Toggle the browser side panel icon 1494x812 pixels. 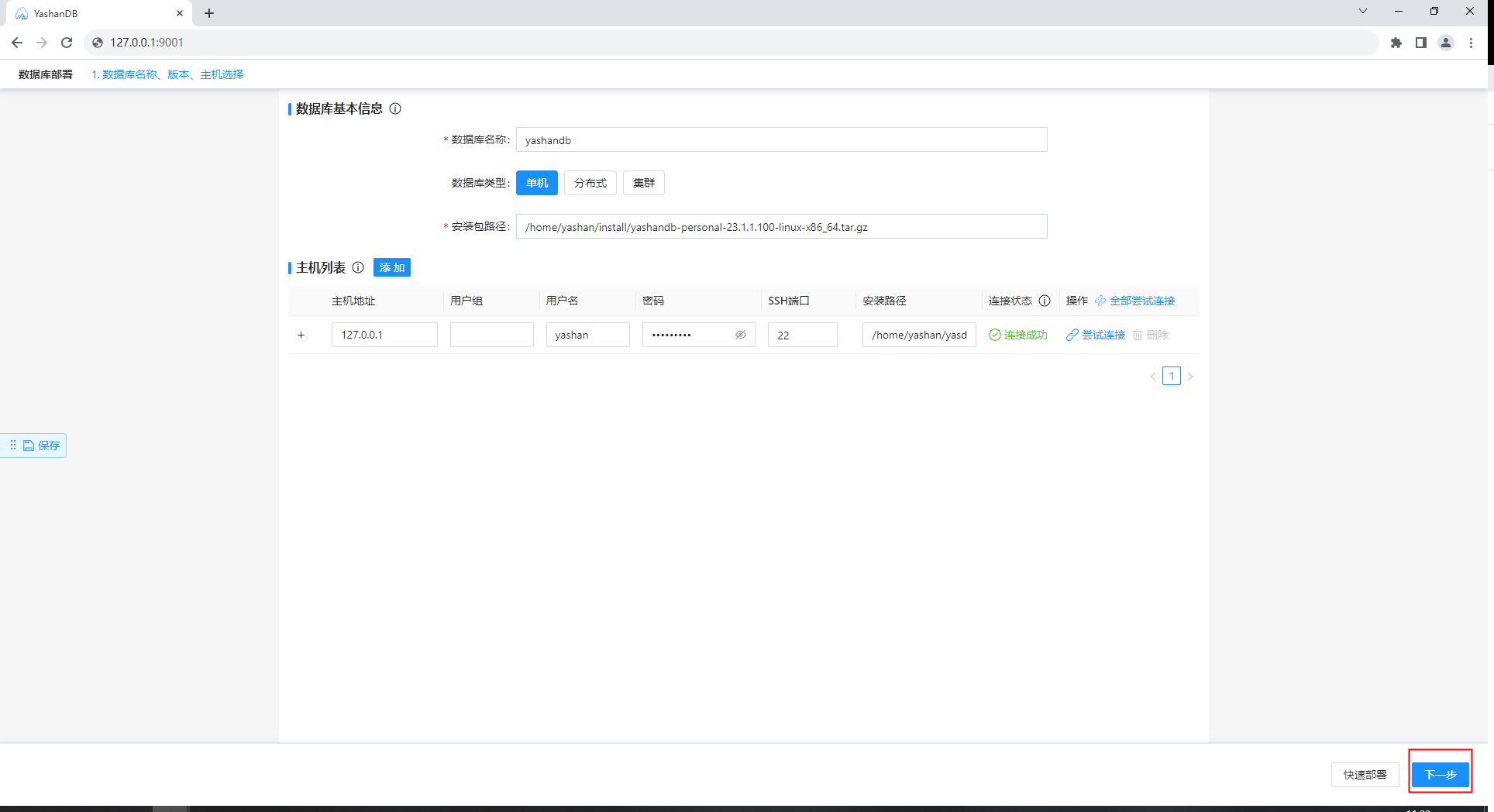(x=1421, y=43)
